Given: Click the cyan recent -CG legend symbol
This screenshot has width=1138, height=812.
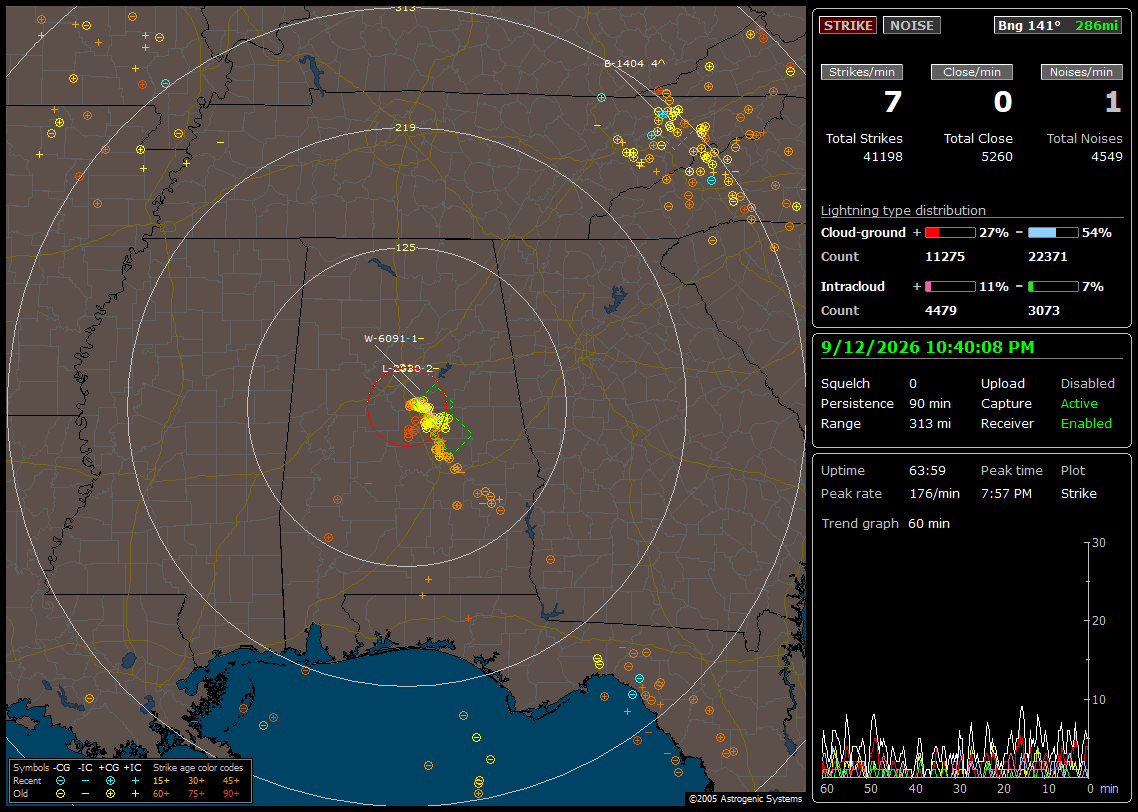Looking at the screenshot, I should click(60, 781).
